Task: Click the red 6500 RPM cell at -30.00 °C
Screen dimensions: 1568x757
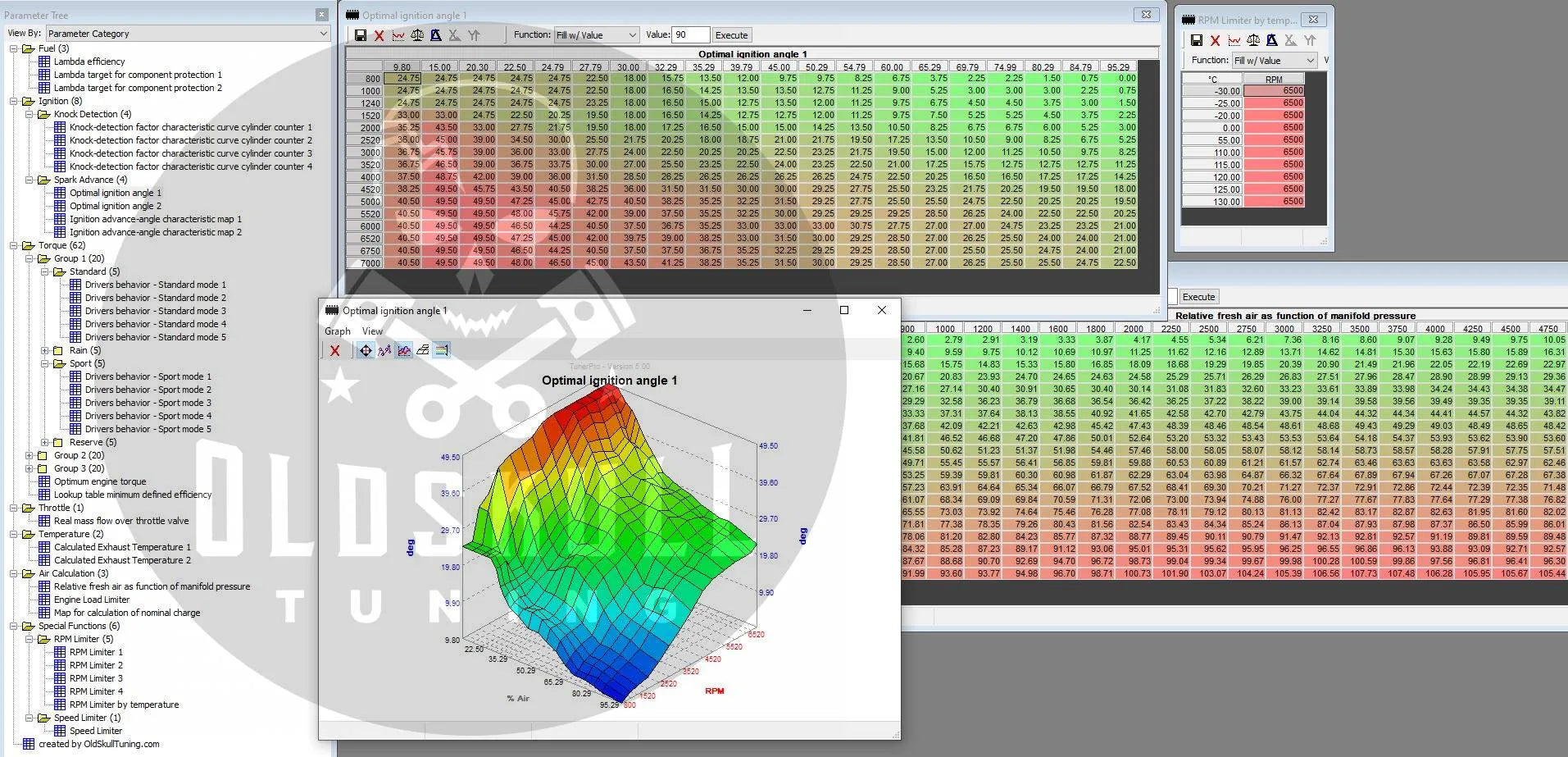Action: [x=1274, y=91]
